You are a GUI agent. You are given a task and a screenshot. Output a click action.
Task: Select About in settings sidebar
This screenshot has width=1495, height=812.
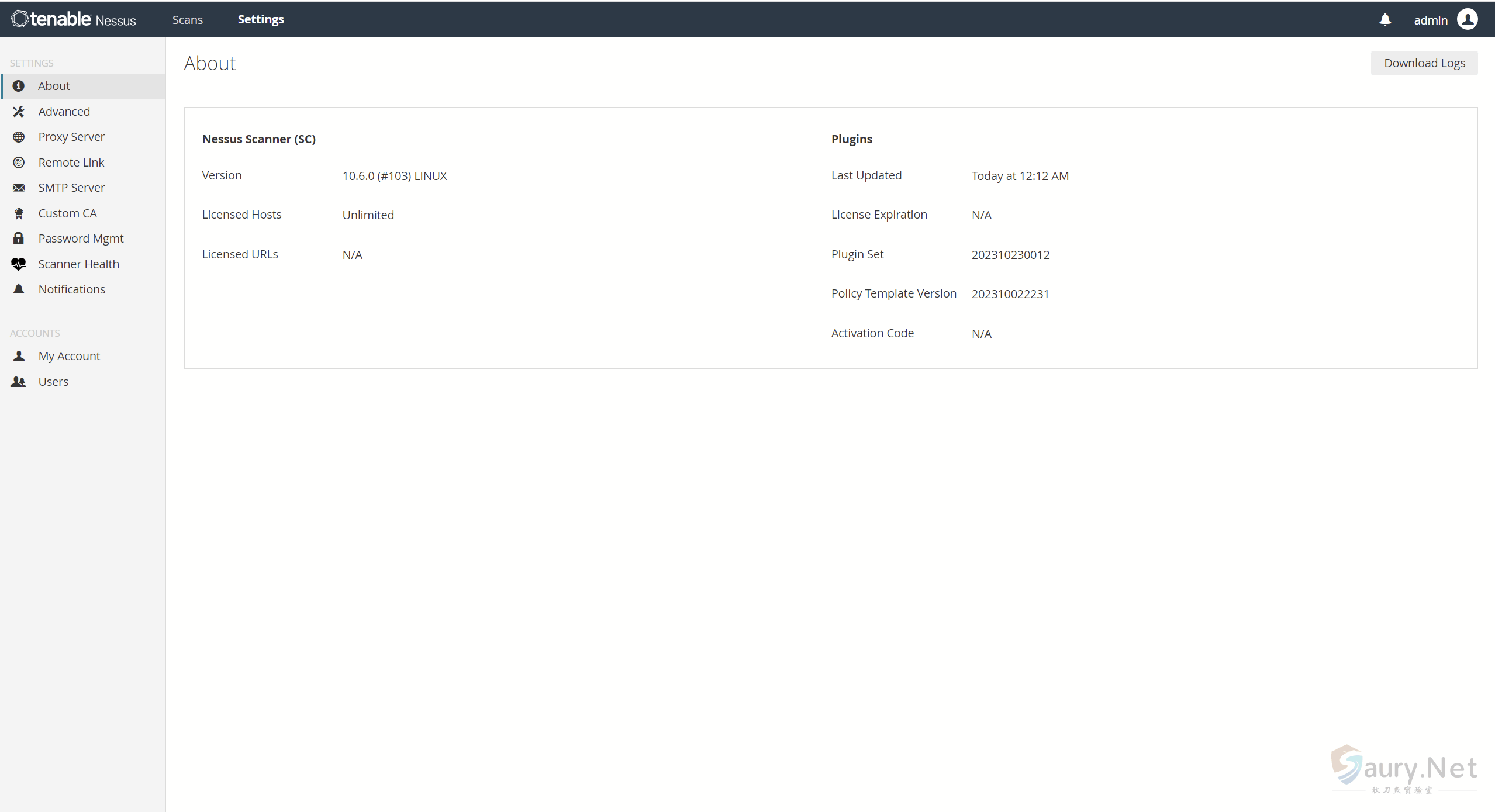click(x=83, y=86)
